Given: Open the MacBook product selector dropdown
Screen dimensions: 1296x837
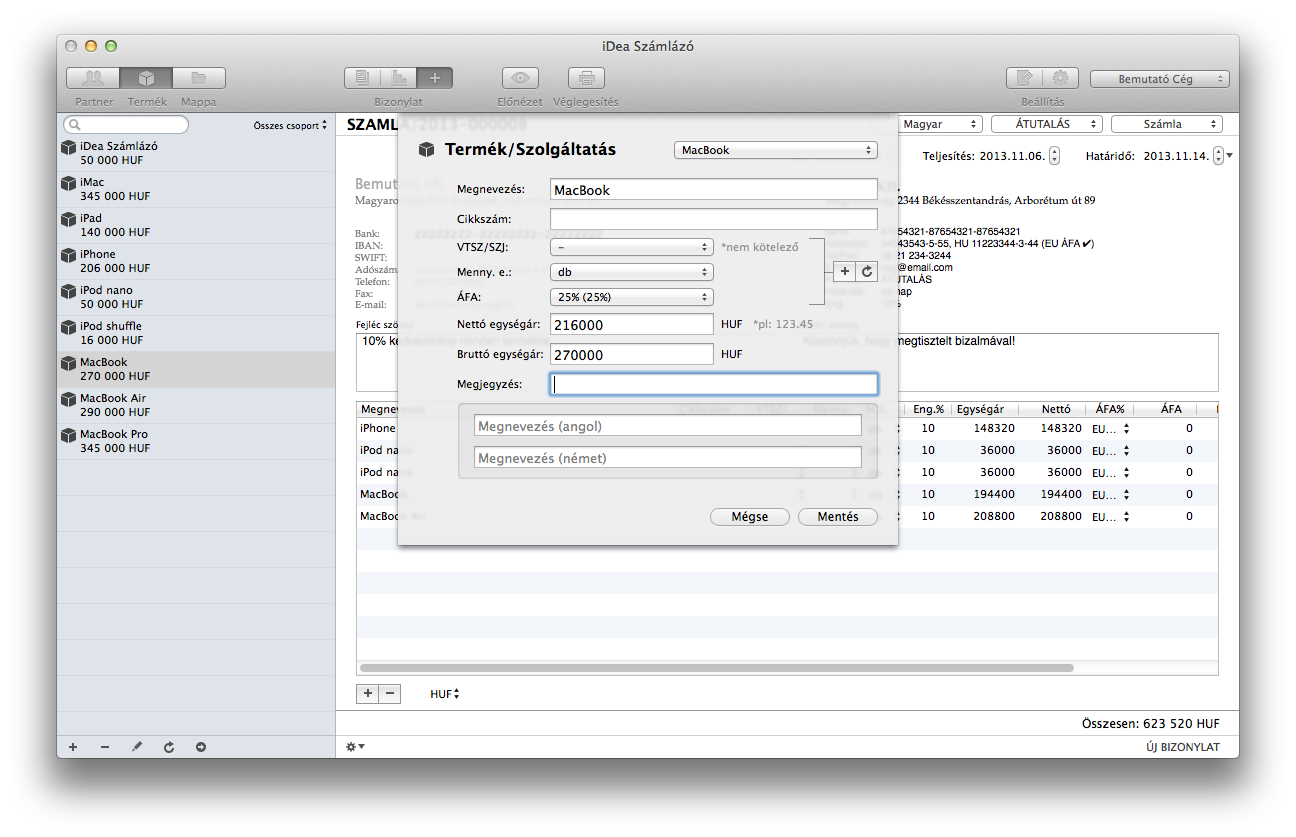Looking at the screenshot, I should click(776, 150).
